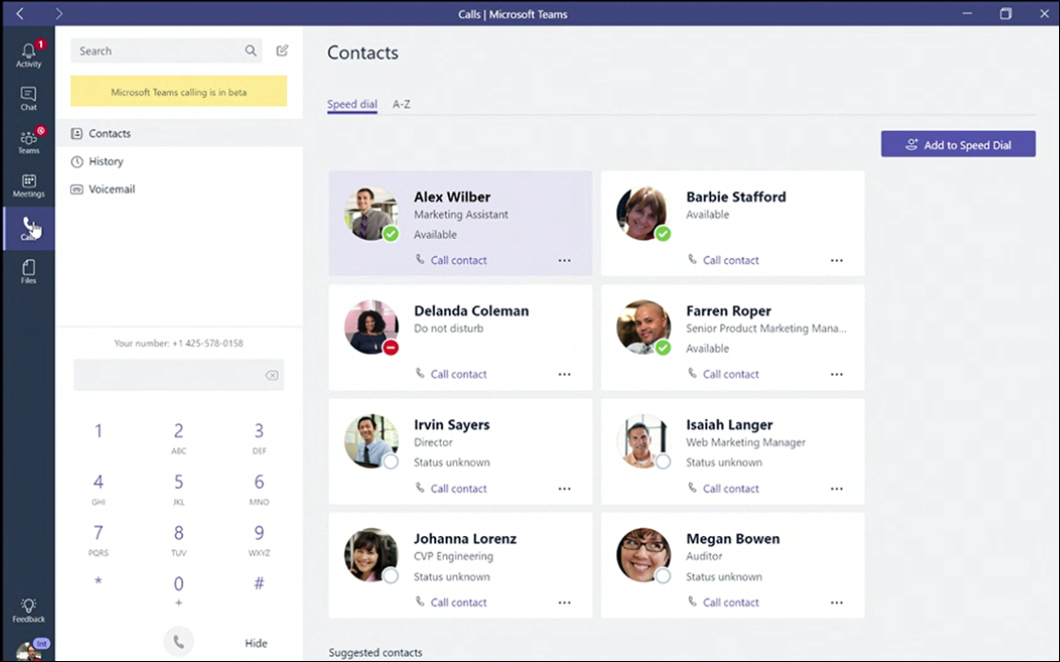Call contact Farren Roper
This screenshot has height=662, width=1060.
(723, 374)
